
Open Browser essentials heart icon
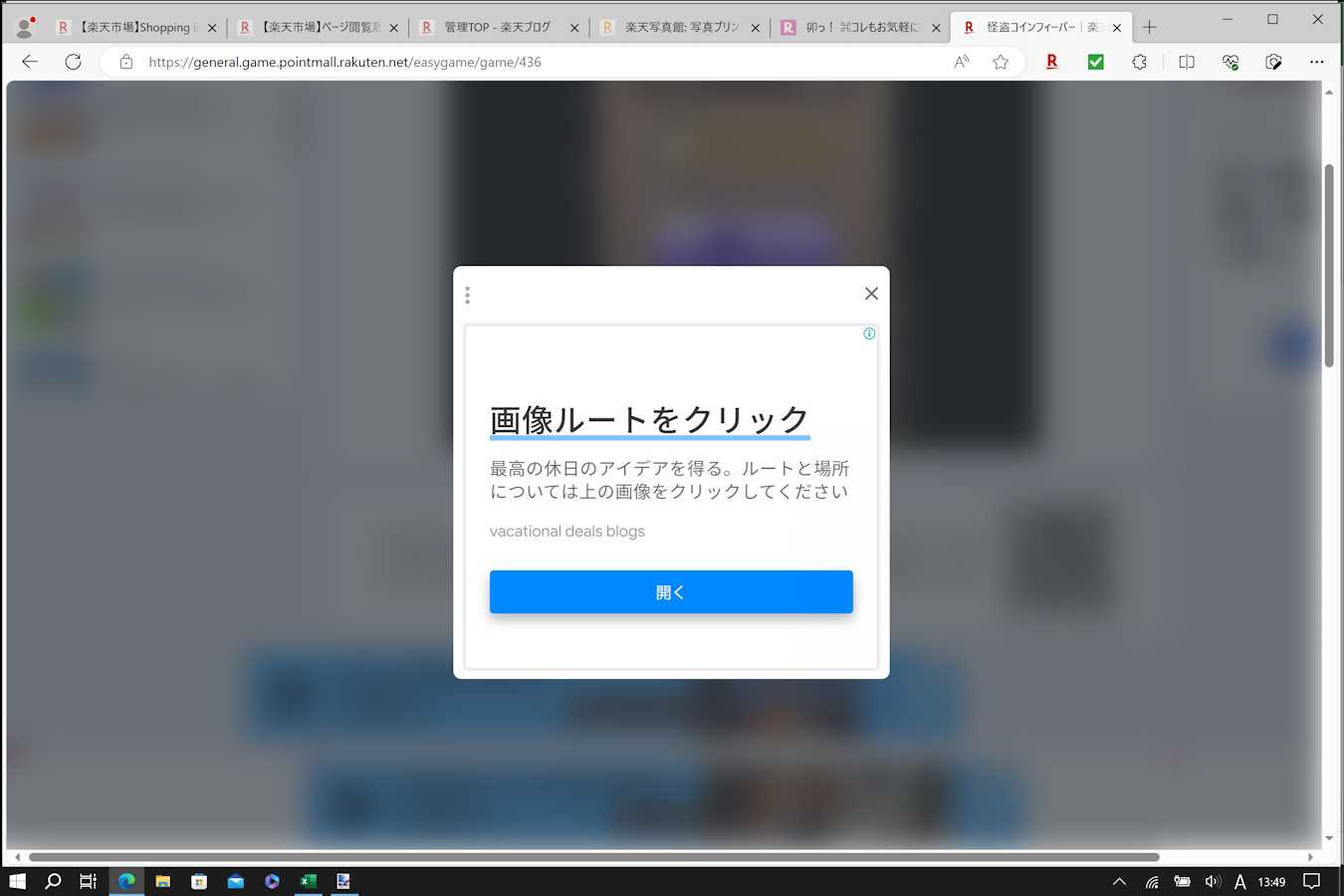pyautogui.click(x=1231, y=62)
